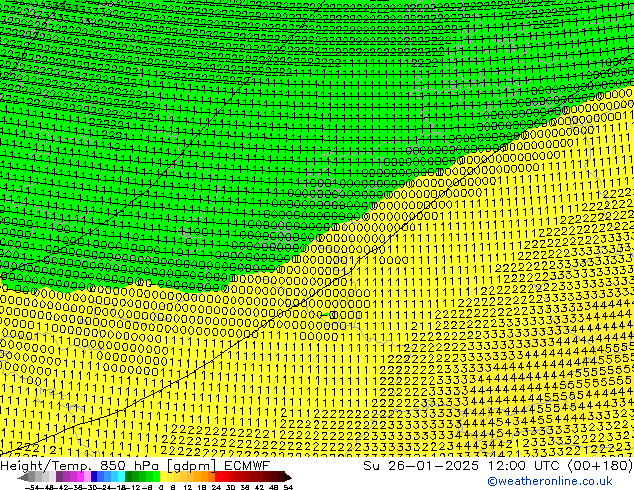
Task: Click the "(00+180)" forecast offset text
Action: point(601,466)
